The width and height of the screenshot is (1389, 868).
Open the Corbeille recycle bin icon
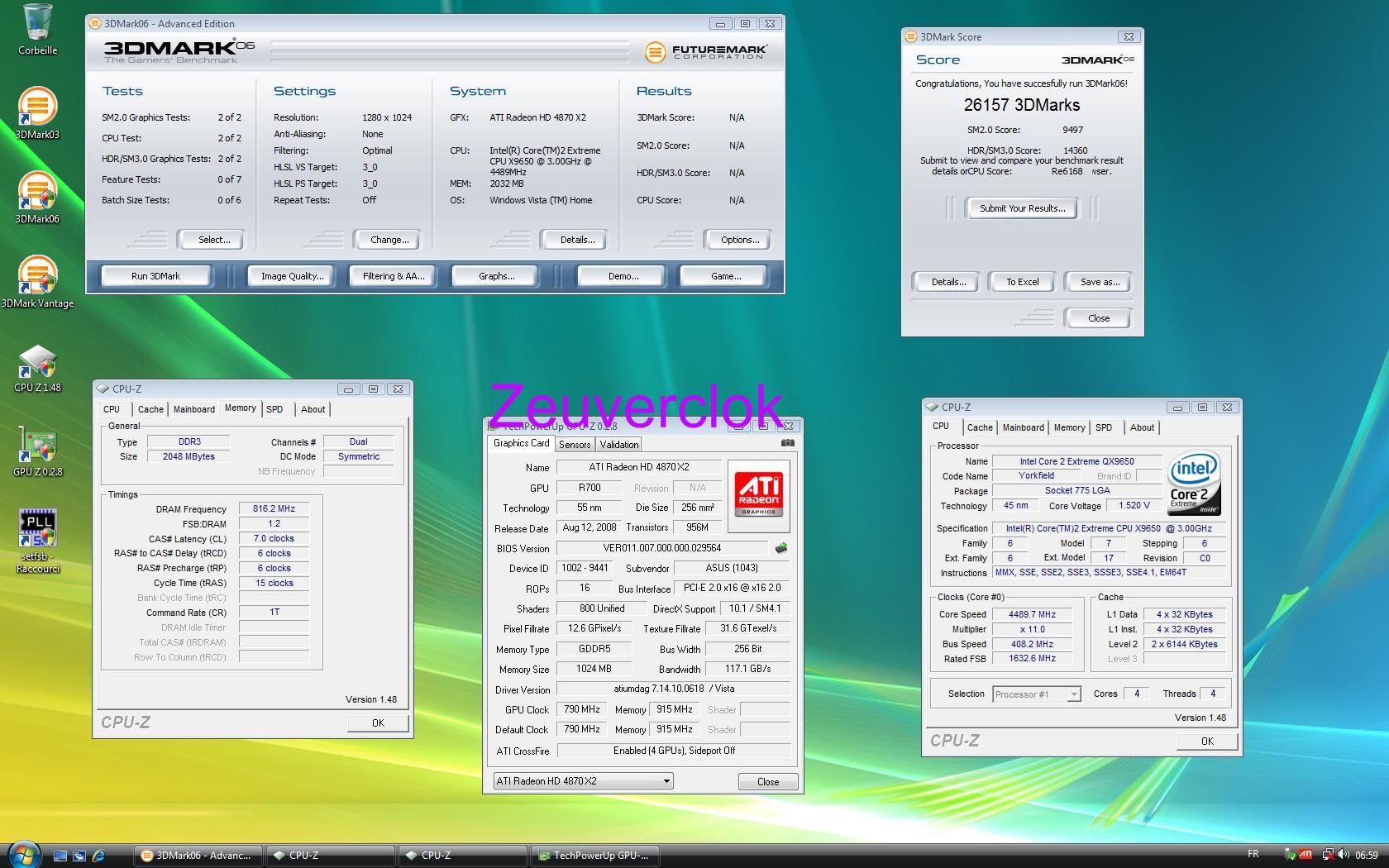37,30
